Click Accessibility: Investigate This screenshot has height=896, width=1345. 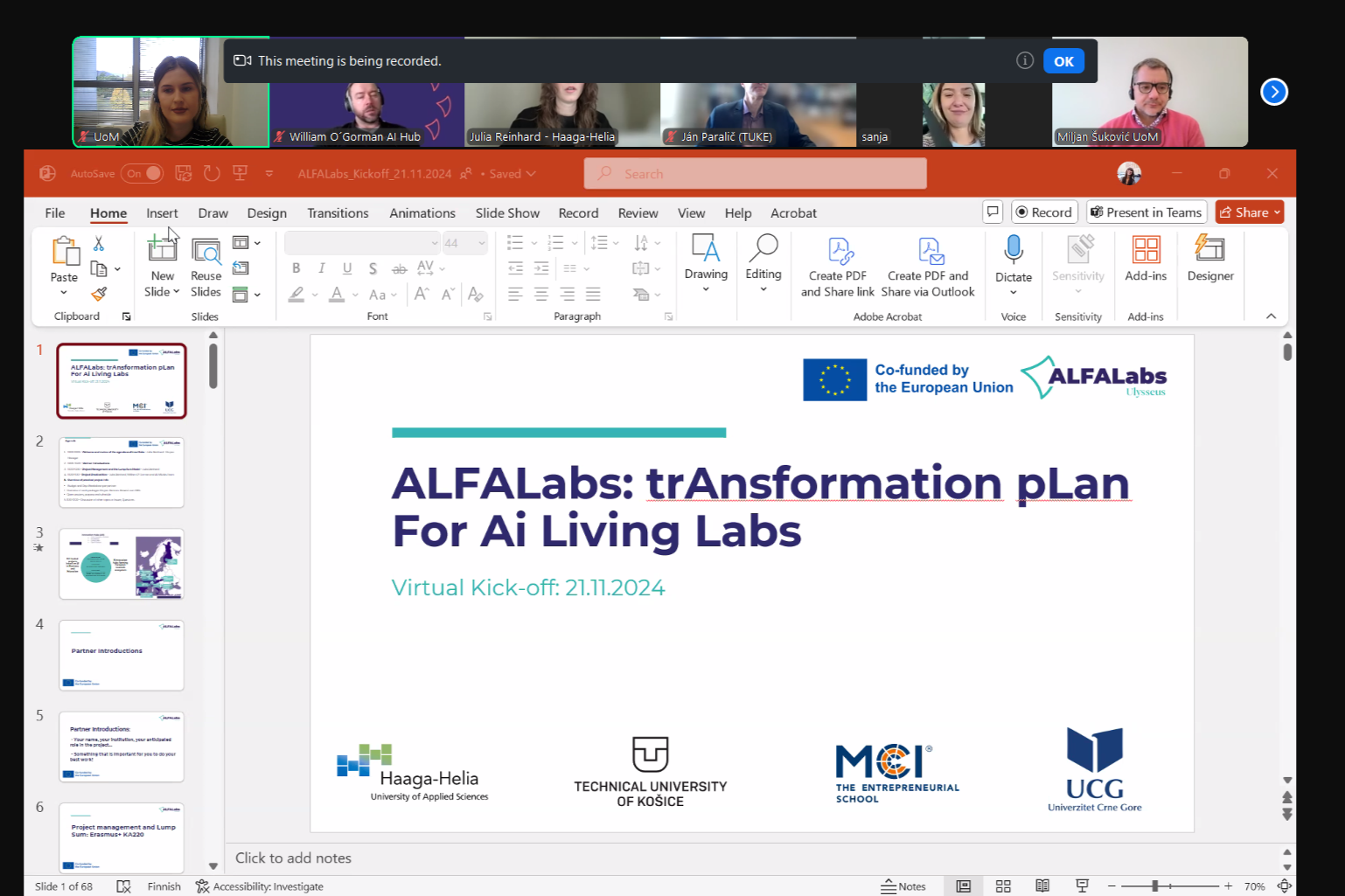tap(260, 886)
